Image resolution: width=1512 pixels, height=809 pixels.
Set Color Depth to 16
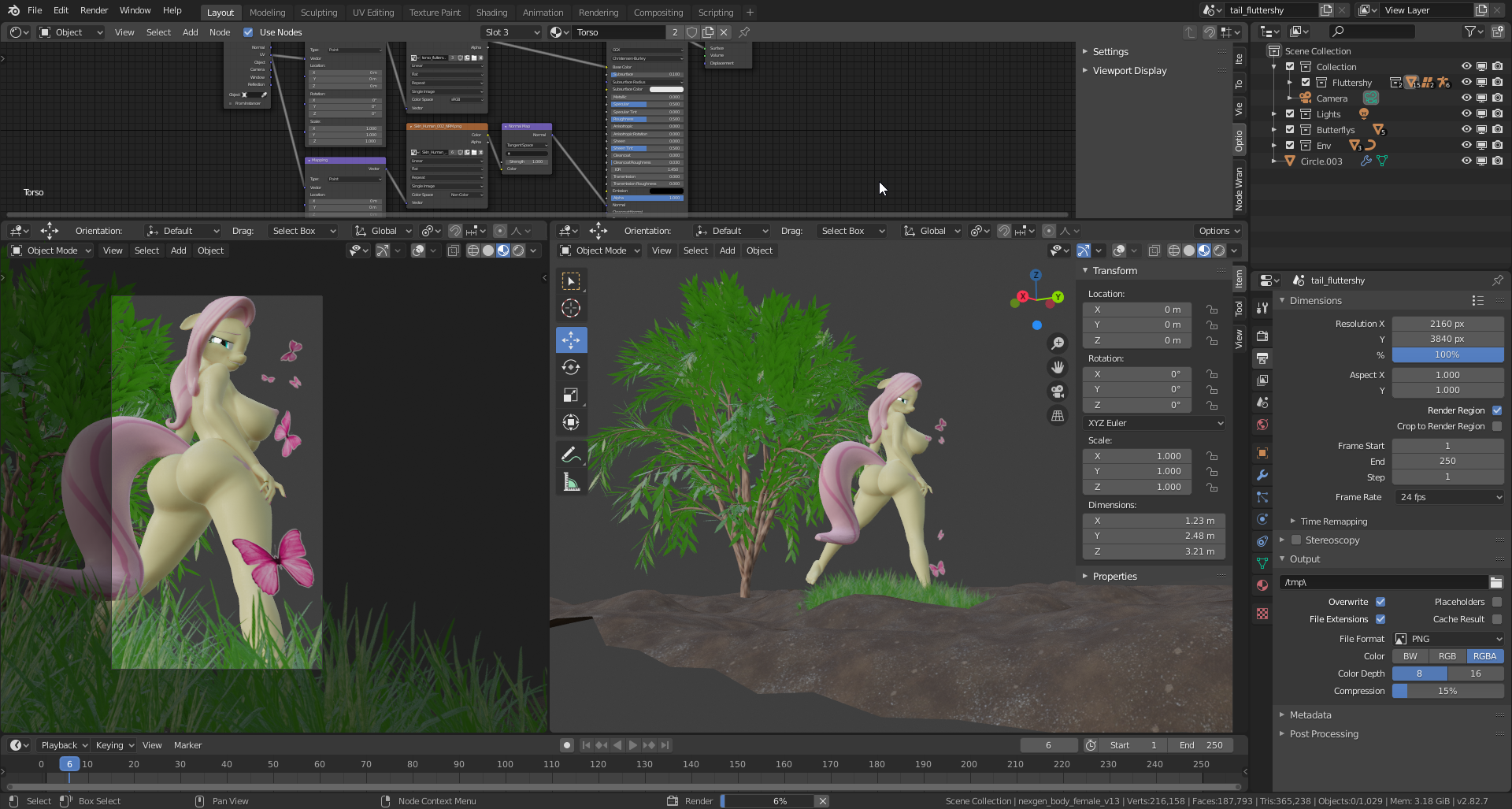(1475, 674)
